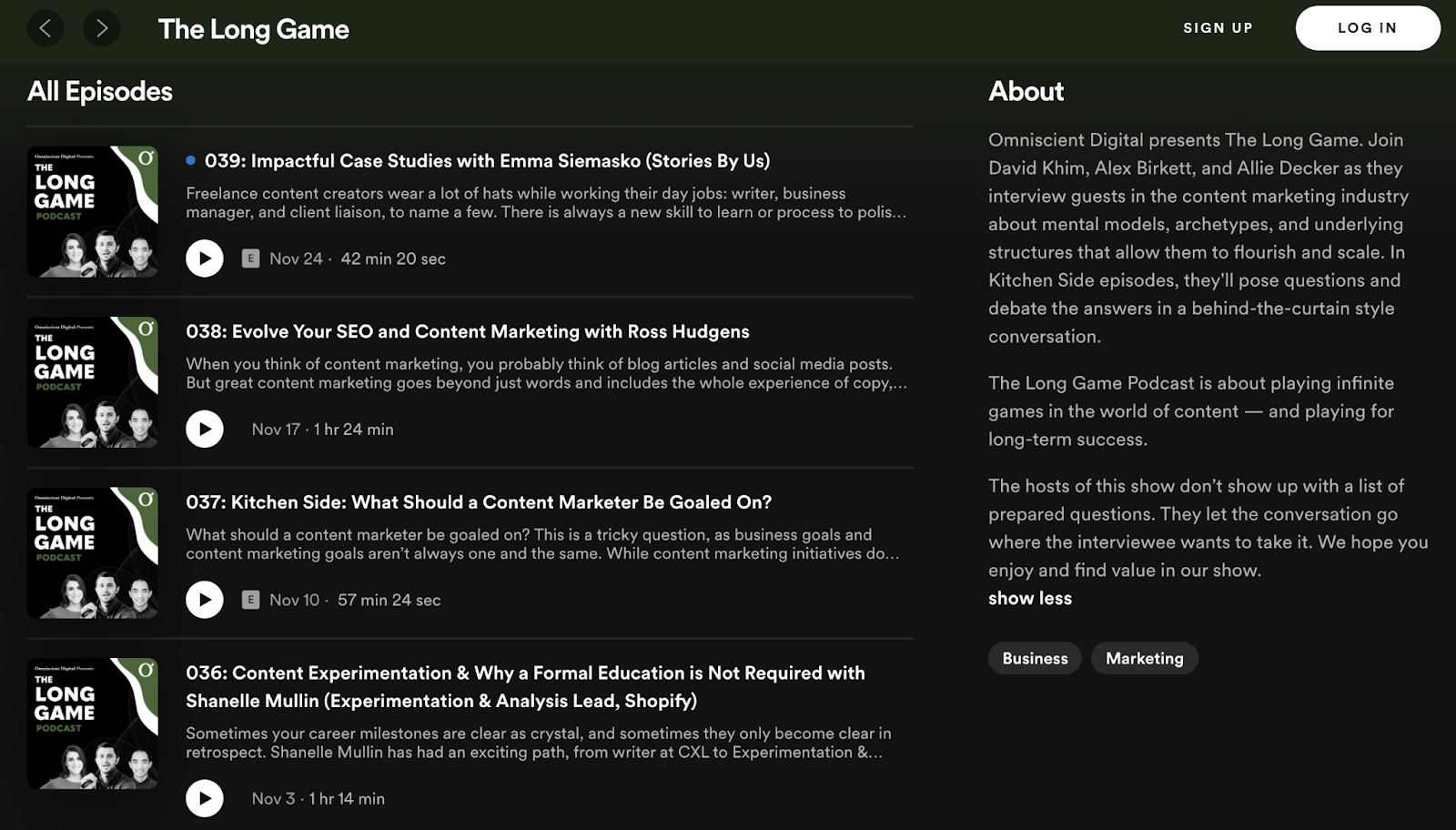Select the Marketing category tag
1456x830 pixels.
(x=1144, y=658)
